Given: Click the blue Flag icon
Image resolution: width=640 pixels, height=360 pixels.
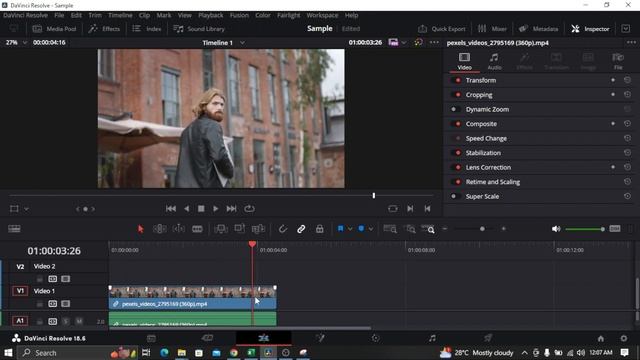Looking at the screenshot, I should pos(340,229).
